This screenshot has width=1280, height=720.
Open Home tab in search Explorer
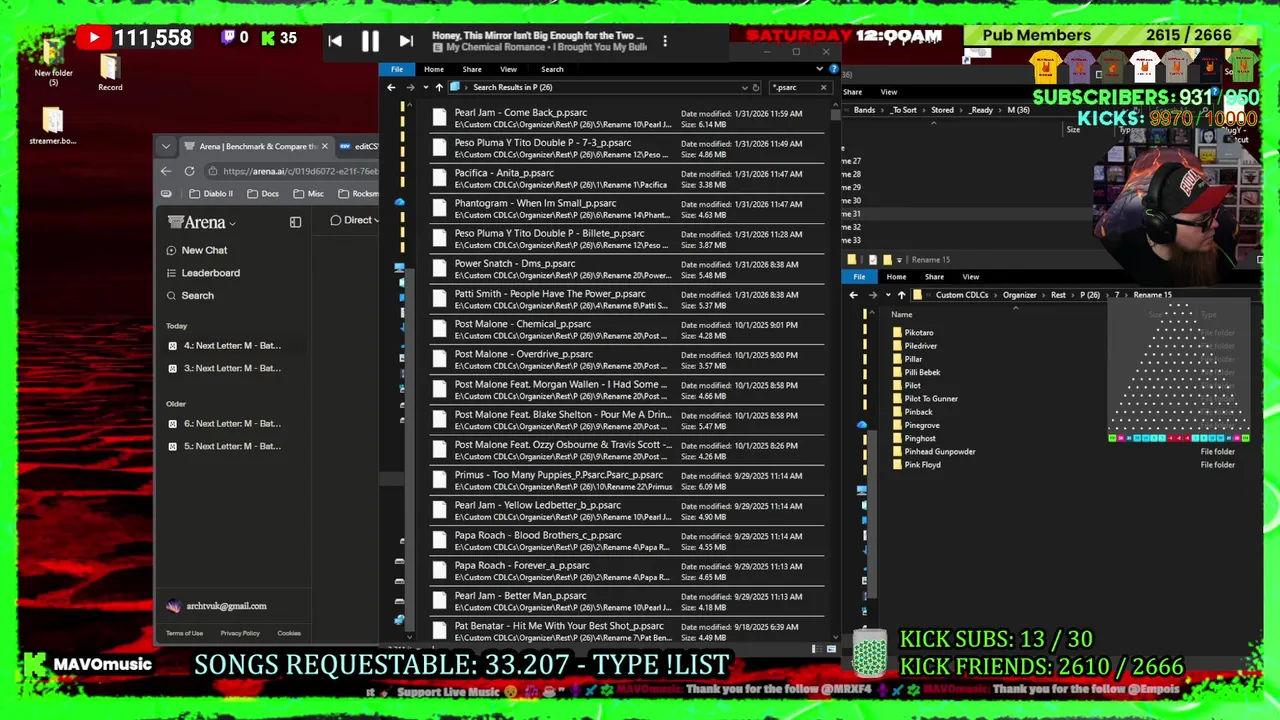pyautogui.click(x=433, y=69)
